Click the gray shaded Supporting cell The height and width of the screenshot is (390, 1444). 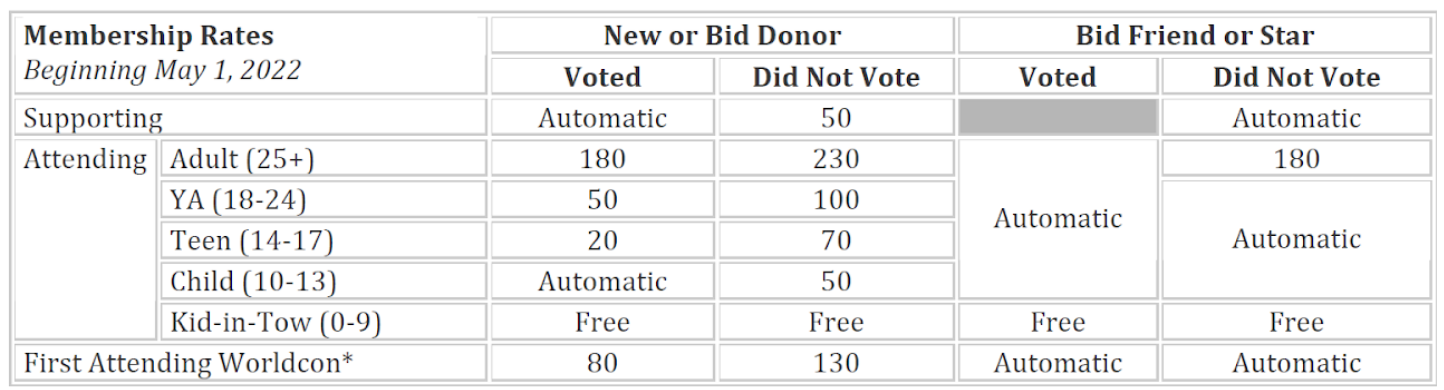click(x=1058, y=118)
